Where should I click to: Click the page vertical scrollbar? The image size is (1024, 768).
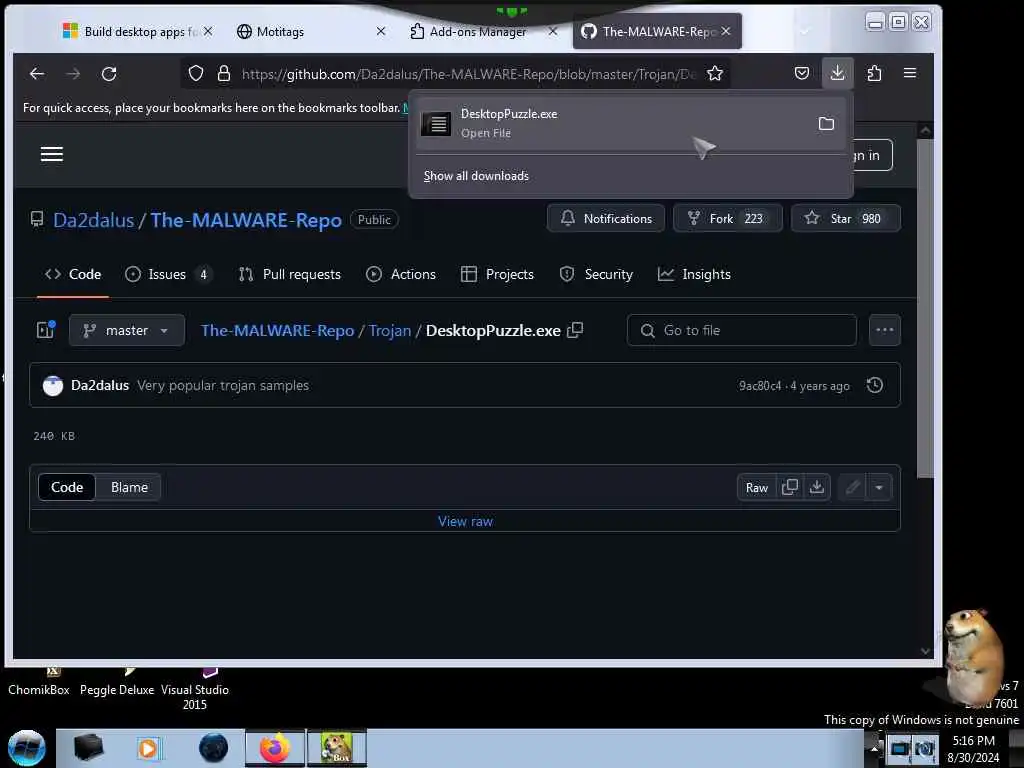click(x=925, y=307)
